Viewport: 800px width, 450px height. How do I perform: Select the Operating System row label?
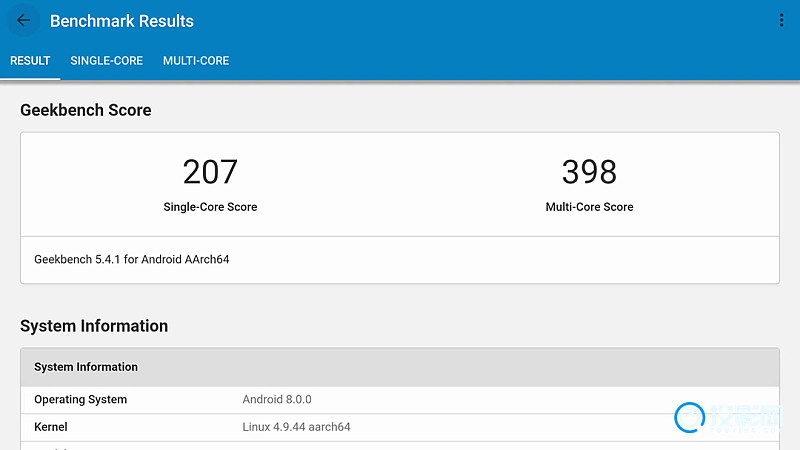[81, 399]
